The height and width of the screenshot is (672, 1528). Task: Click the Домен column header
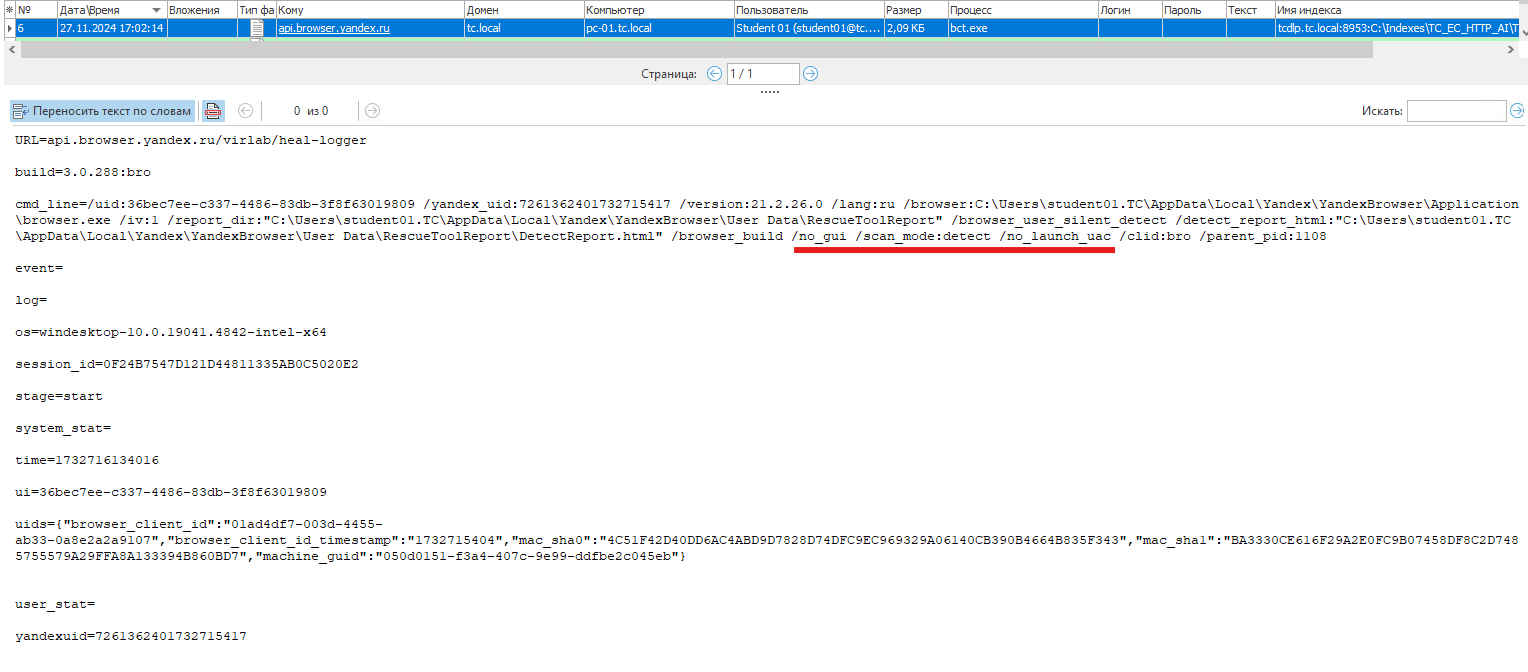tap(523, 9)
